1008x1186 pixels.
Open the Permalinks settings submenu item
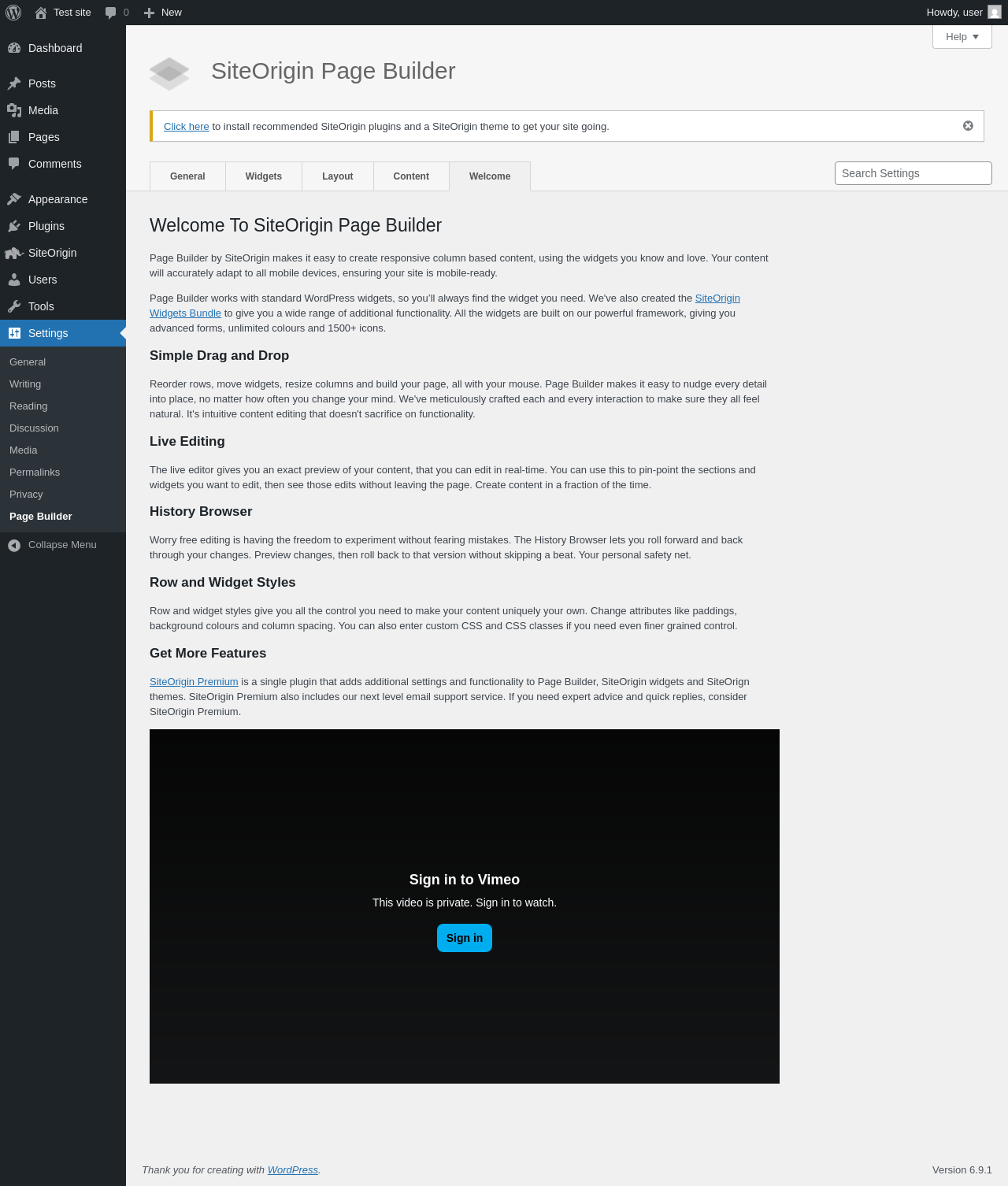35,473
